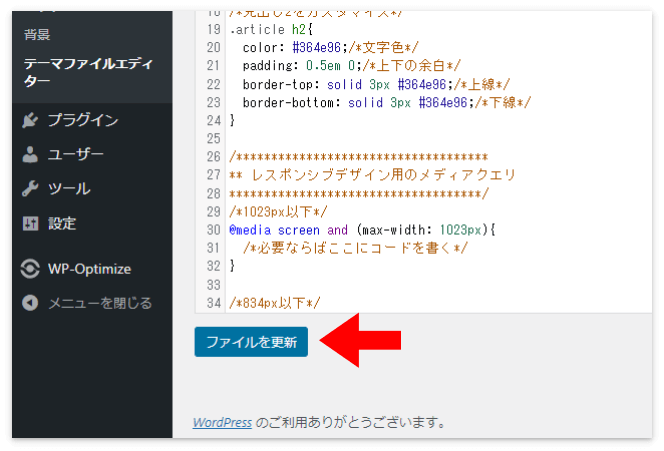Click closing brace on line 24
Viewport: 664px width, 451px height.
click(x=232, y=120)
